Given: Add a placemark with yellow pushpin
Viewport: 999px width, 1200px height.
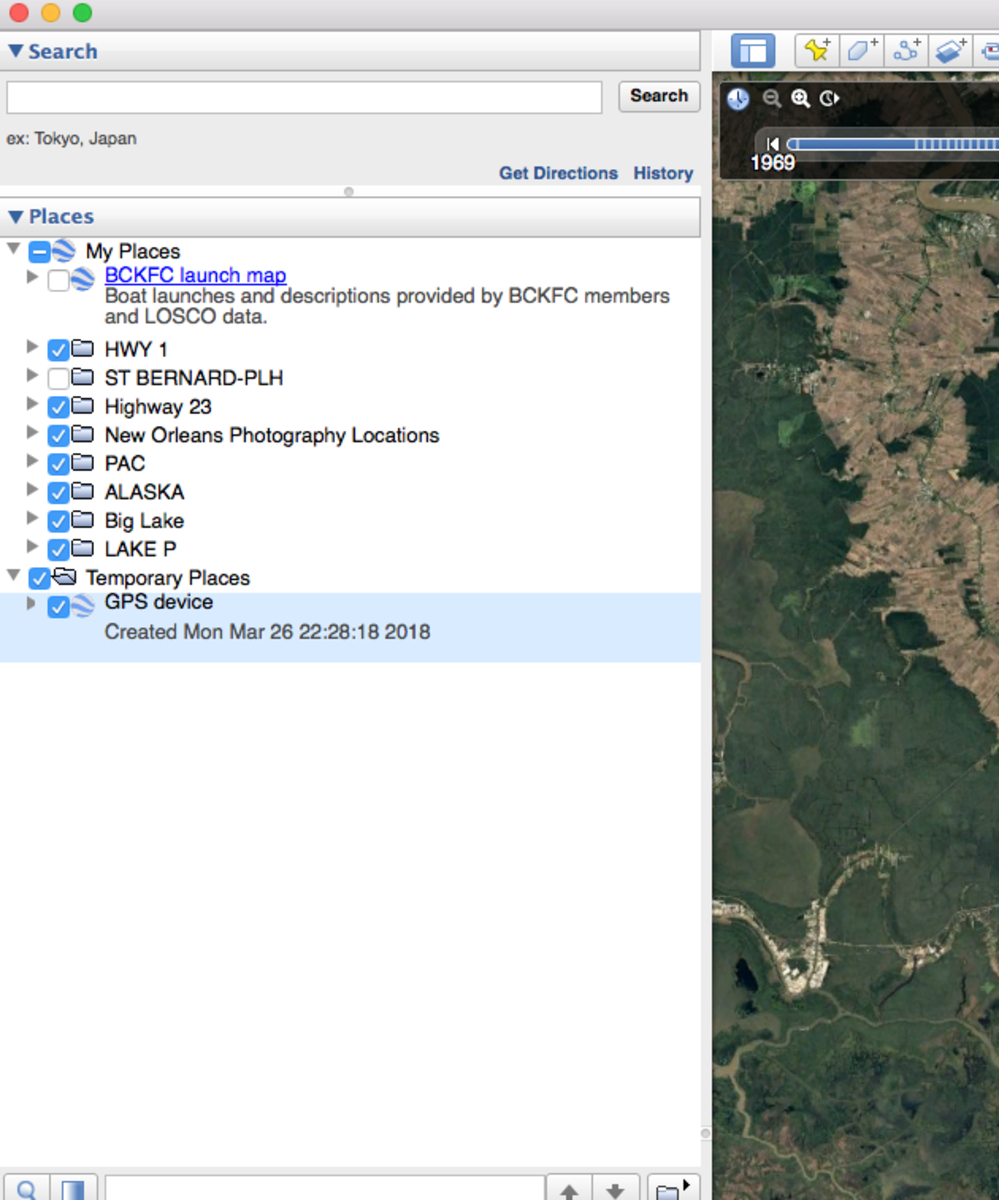Looking at the screenshot, I should click(x=817, y=51).
